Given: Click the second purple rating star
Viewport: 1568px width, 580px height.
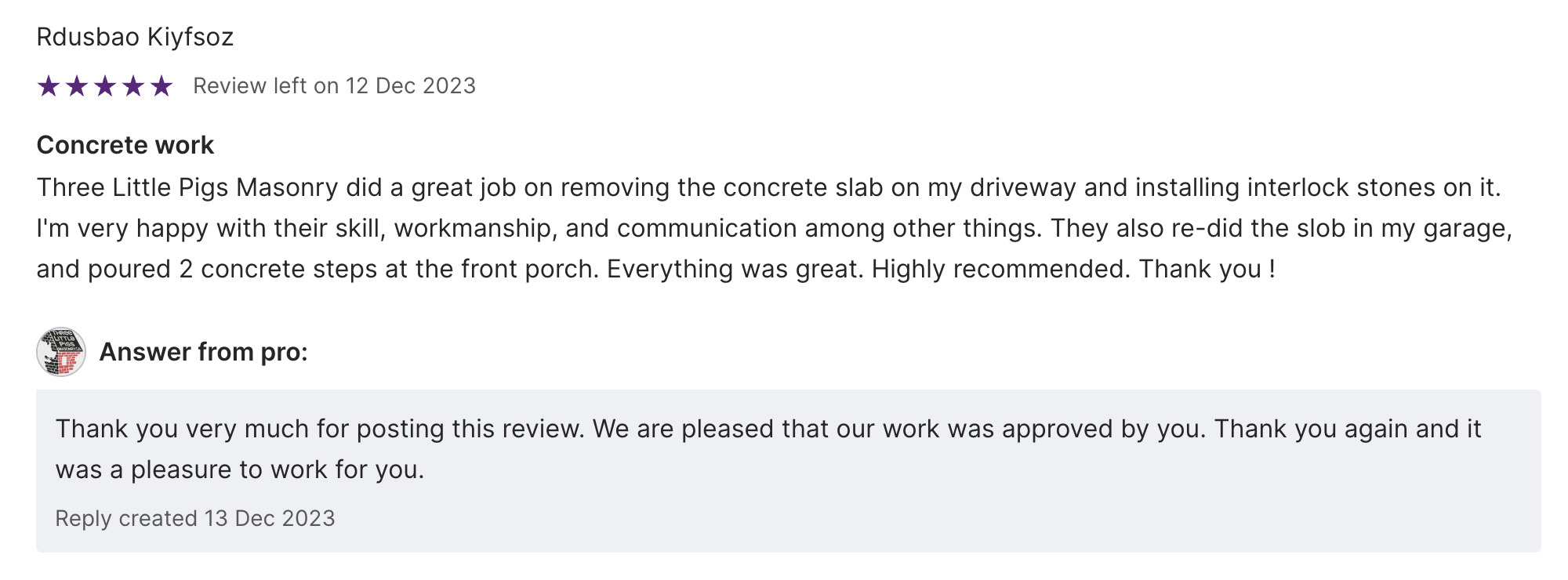Looking at the screenshot, I should pyautogui.click(x=77, y=85).
